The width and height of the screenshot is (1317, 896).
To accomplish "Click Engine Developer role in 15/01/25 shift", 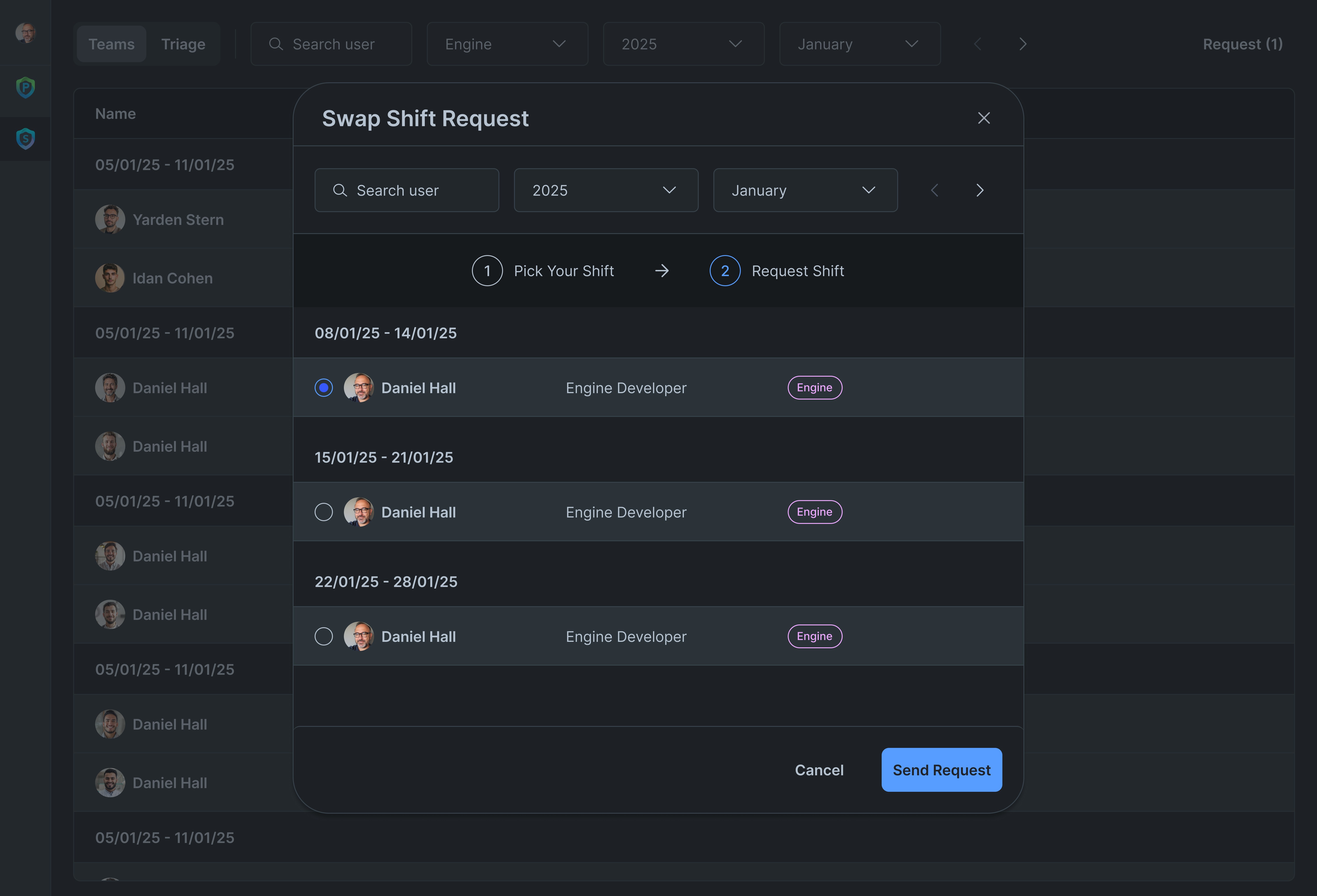I will (x=626, y=512).
